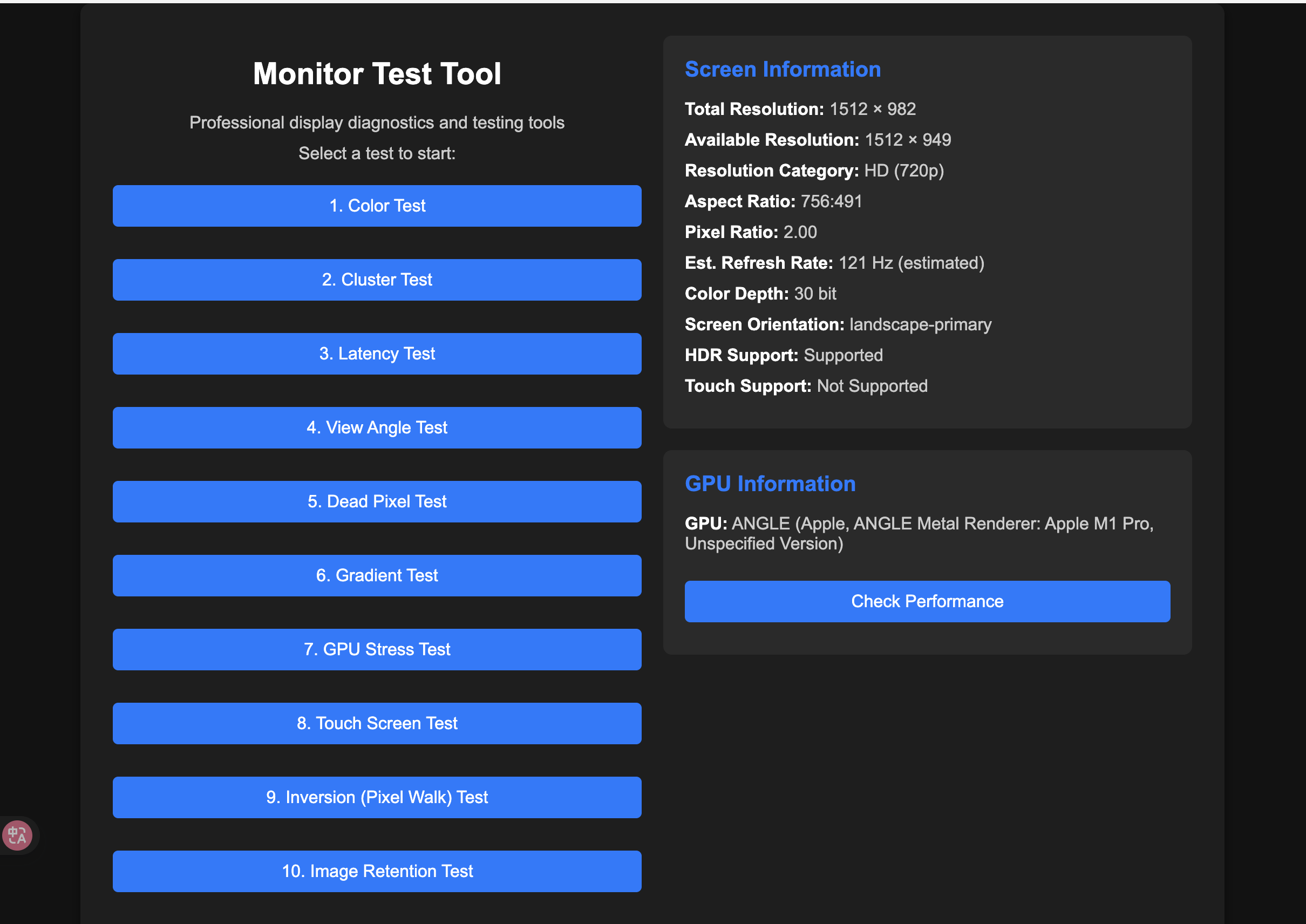The width and height of the screenshot is (1306, 924).
Task: Launch the 8. Touch Screen Test
Action: click(377, 724)
